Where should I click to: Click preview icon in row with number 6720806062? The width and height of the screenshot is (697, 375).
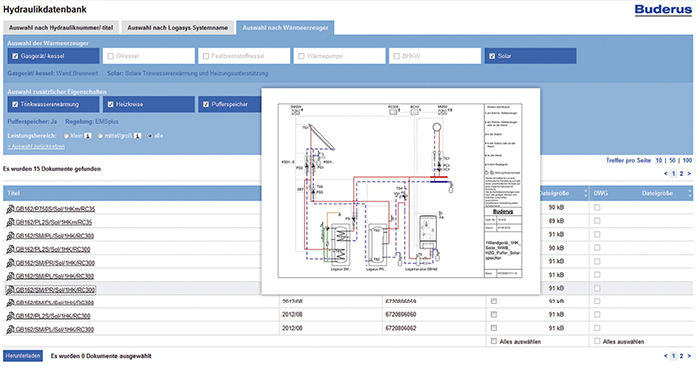[10, 330]
